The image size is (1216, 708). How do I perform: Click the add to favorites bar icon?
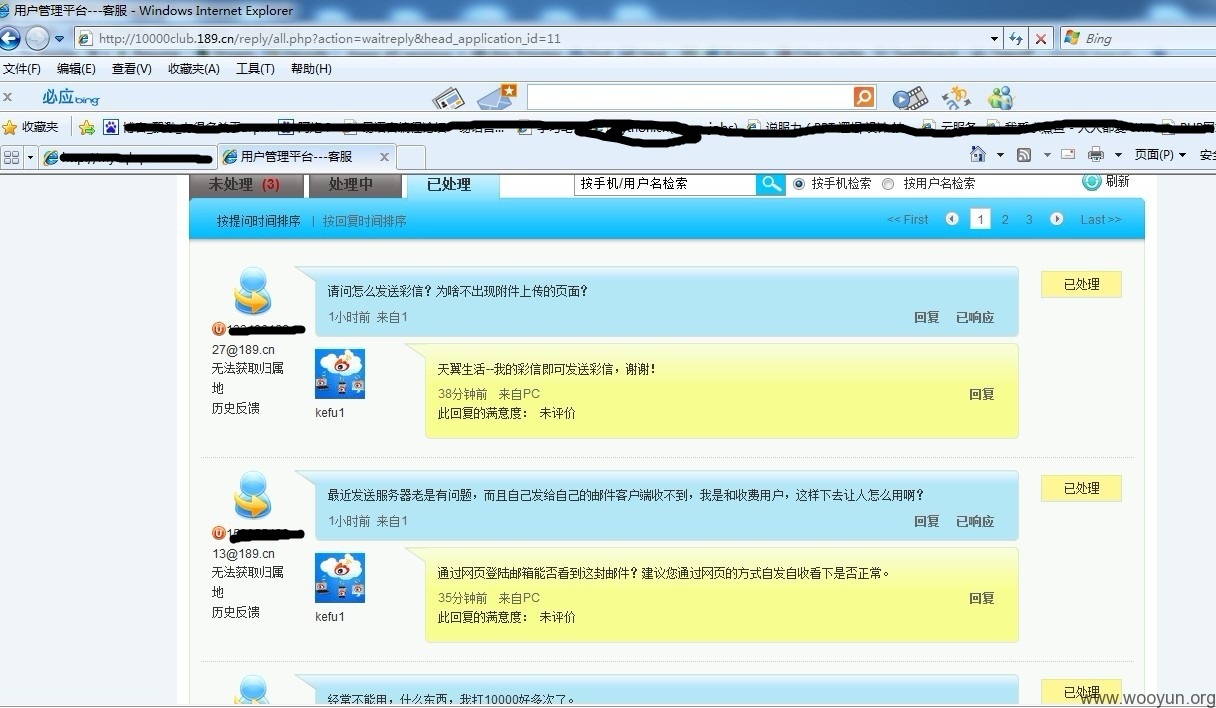[87, 127]
